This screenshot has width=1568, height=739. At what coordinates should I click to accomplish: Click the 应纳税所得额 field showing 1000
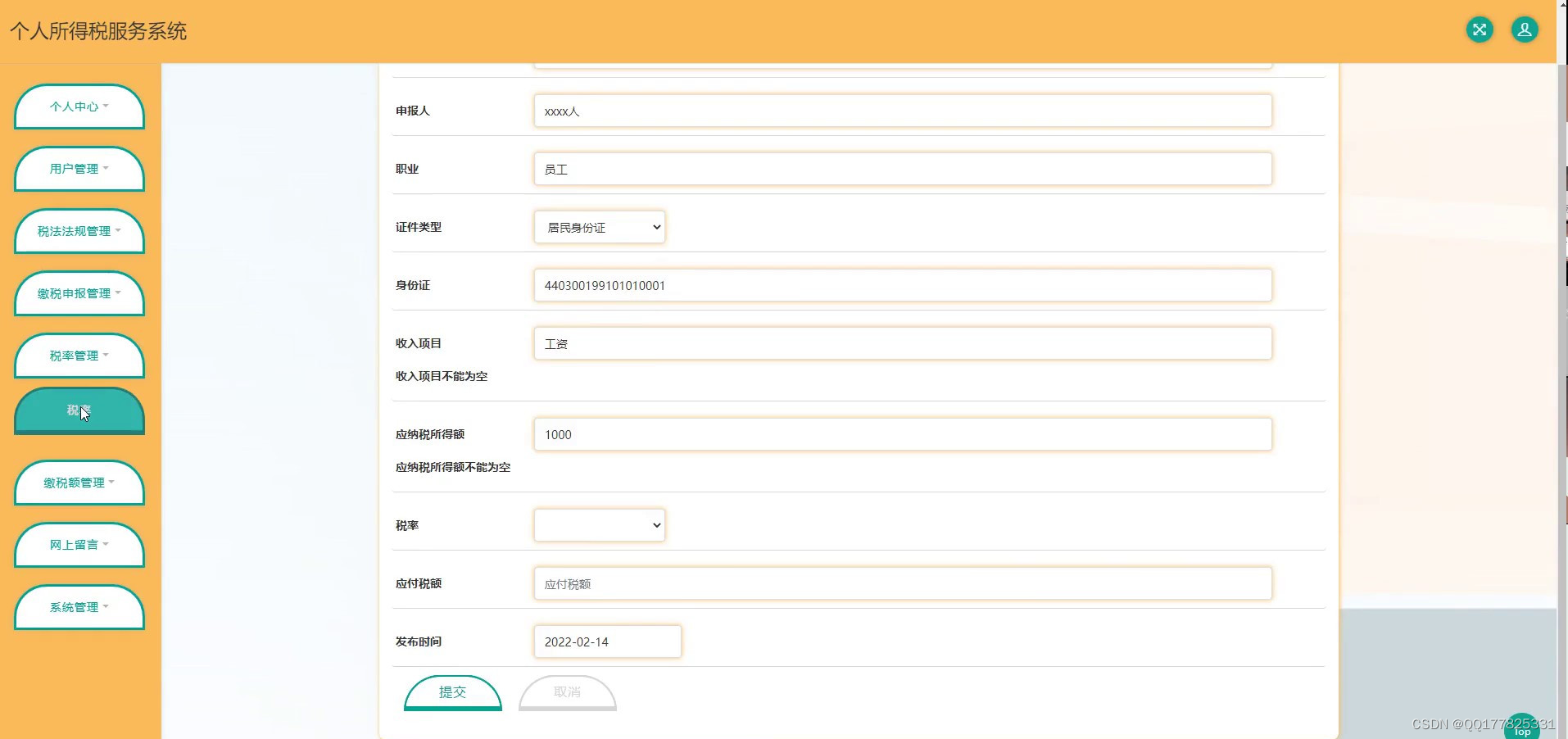click(x=903, y=434)
